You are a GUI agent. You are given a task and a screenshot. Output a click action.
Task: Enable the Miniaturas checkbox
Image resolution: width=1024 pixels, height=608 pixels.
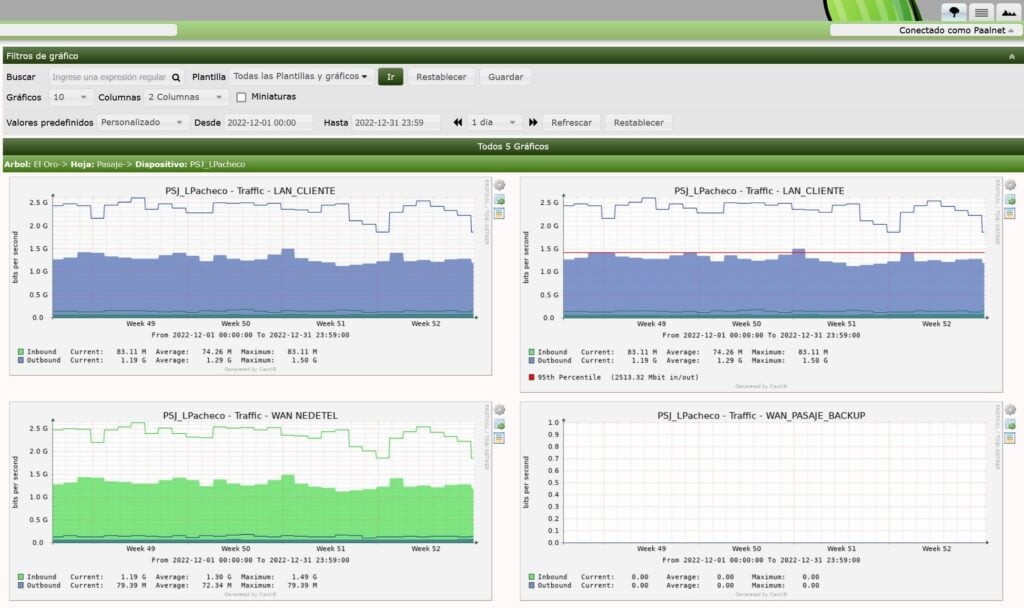click(241, 97)
